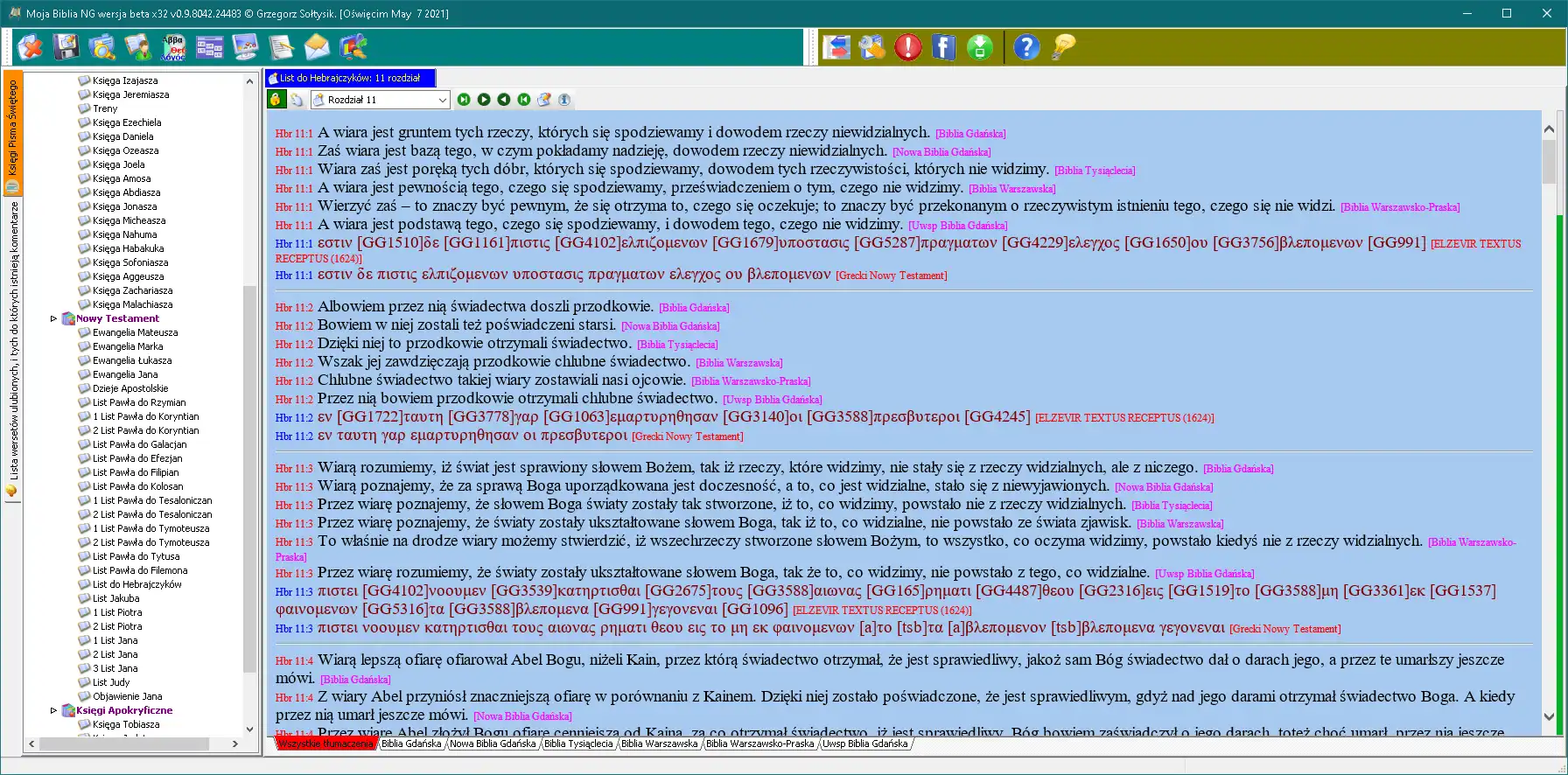The image size is (1568, 775).
Task: Click [Biblia Tysiąclecia] label after Hbr 11:2
Action: (x=677, y=345)
